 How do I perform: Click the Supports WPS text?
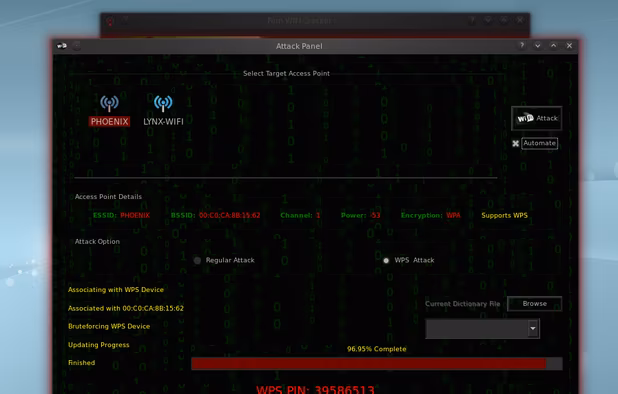pos(504,216)
